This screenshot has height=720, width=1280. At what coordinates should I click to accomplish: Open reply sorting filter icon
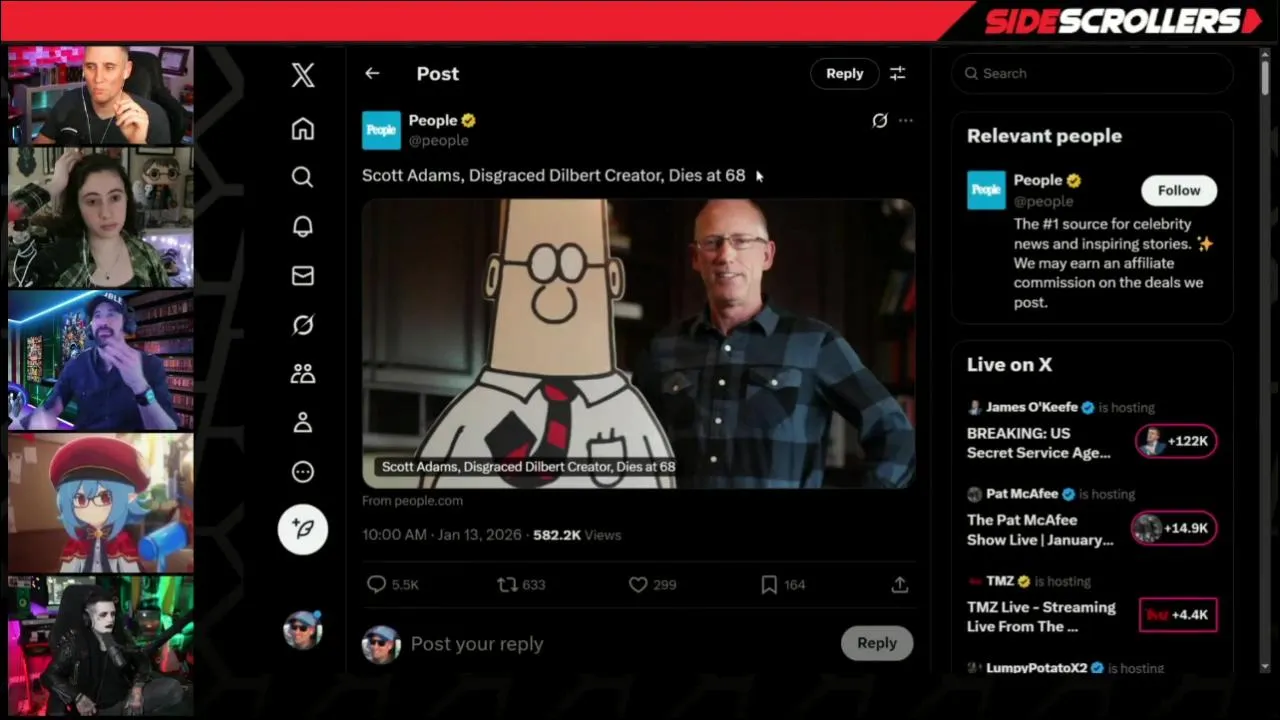(898, 73)
